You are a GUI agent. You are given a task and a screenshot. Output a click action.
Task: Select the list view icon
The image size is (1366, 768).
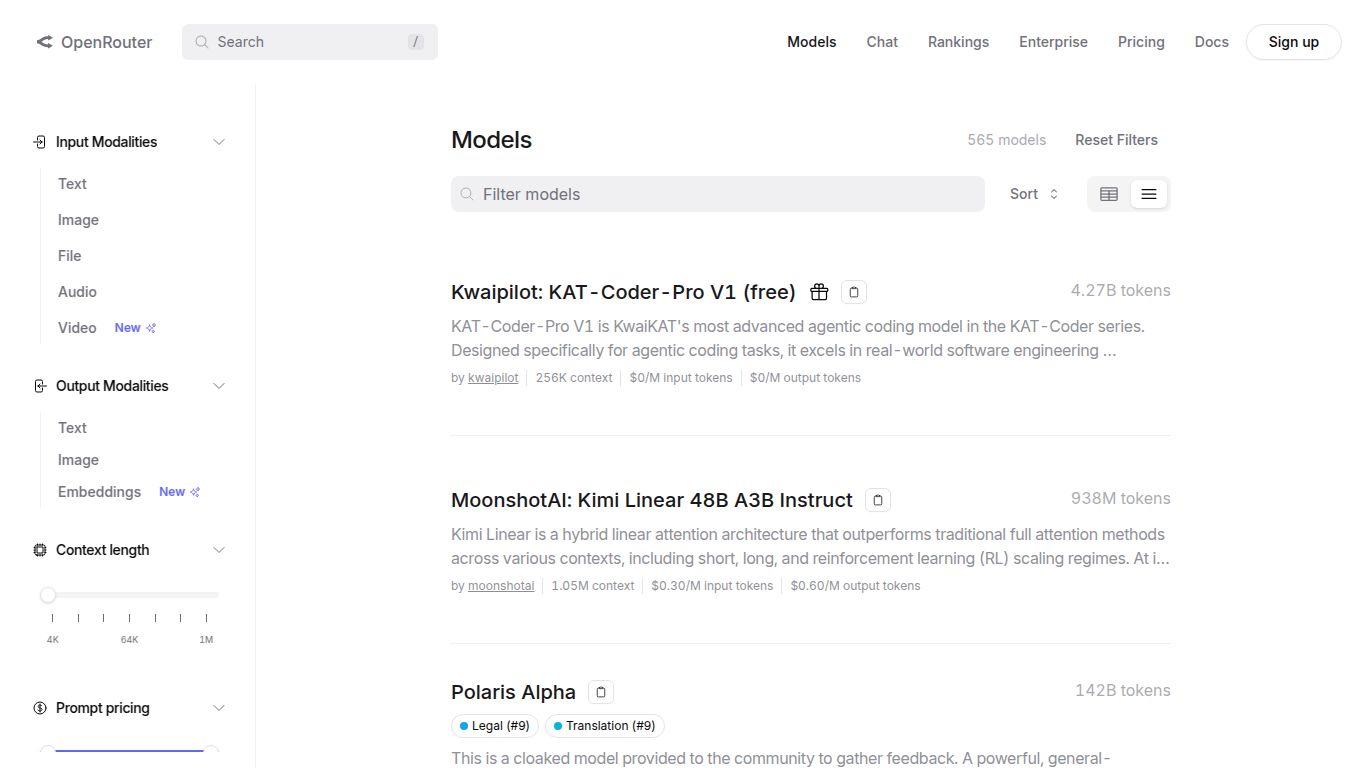click(x=1148, y=194)
